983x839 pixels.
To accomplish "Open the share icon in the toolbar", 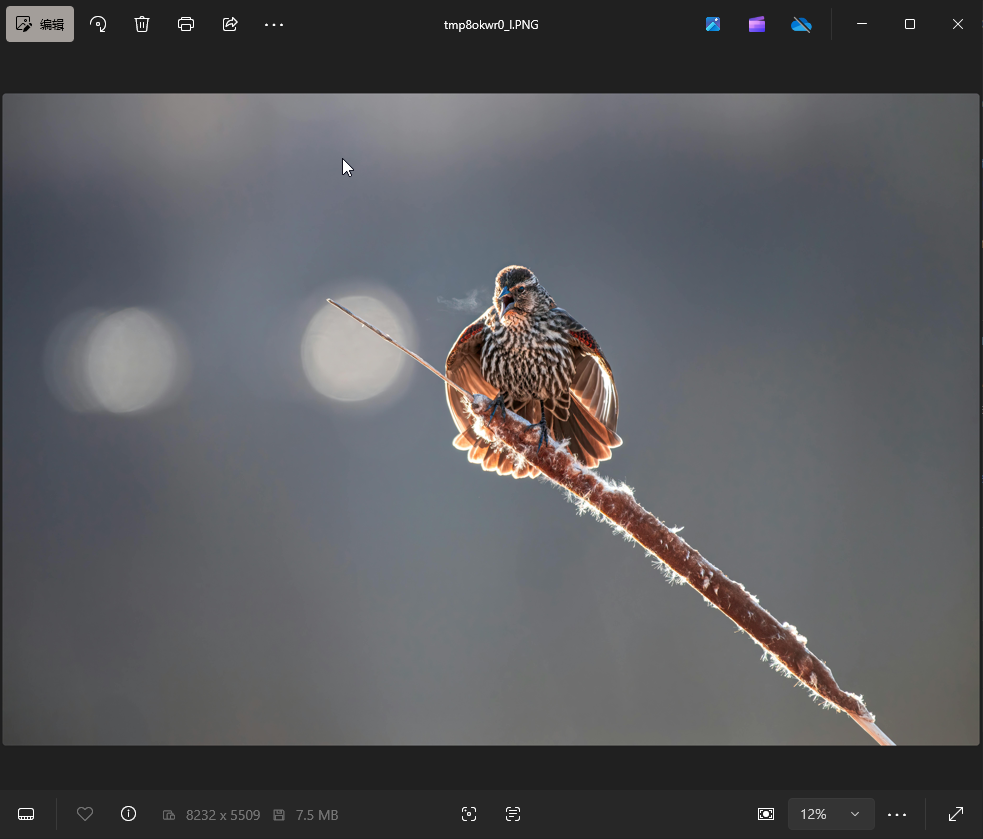I will click(x=230, y=24).
